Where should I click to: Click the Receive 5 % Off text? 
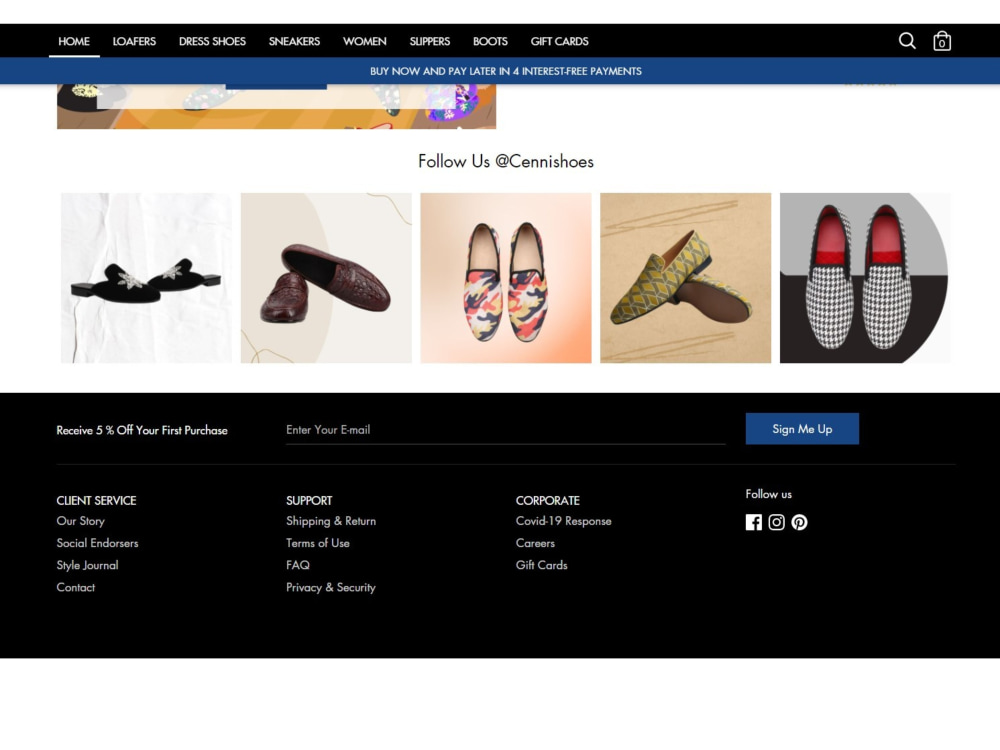pyautogui.click(x=142, y=430)
